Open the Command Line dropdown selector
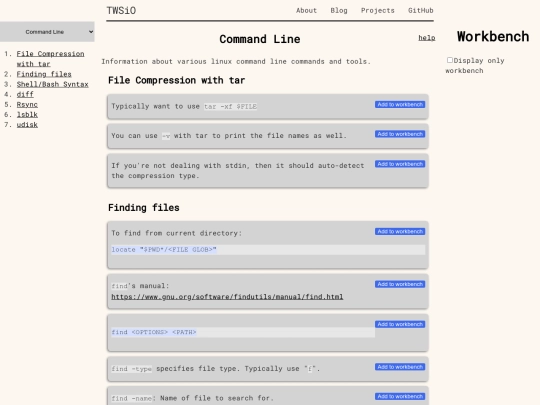The image size is (540, 405). 47,32
